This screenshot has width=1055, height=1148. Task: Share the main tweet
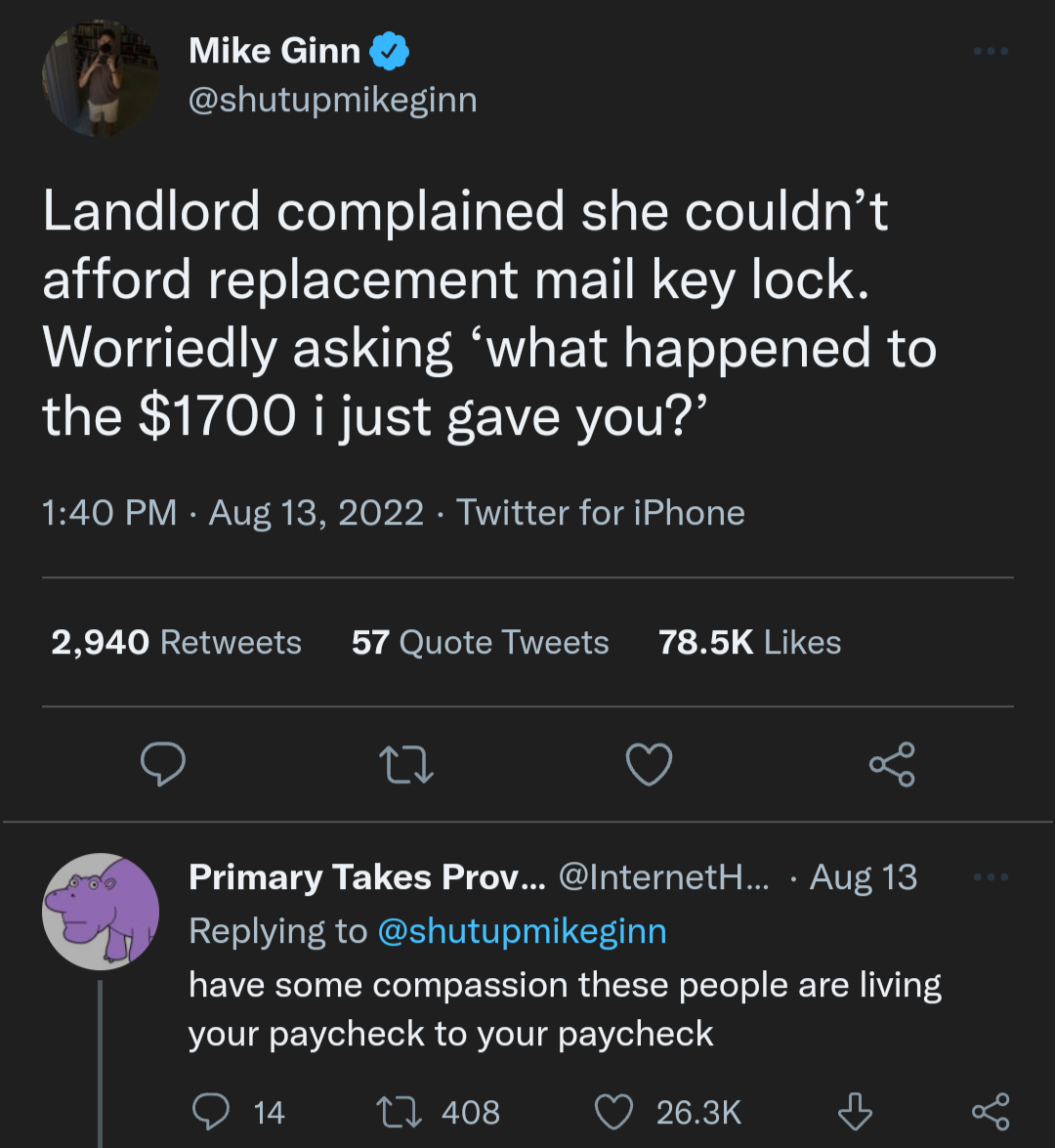pyautogui.click(x=892, y=764)
